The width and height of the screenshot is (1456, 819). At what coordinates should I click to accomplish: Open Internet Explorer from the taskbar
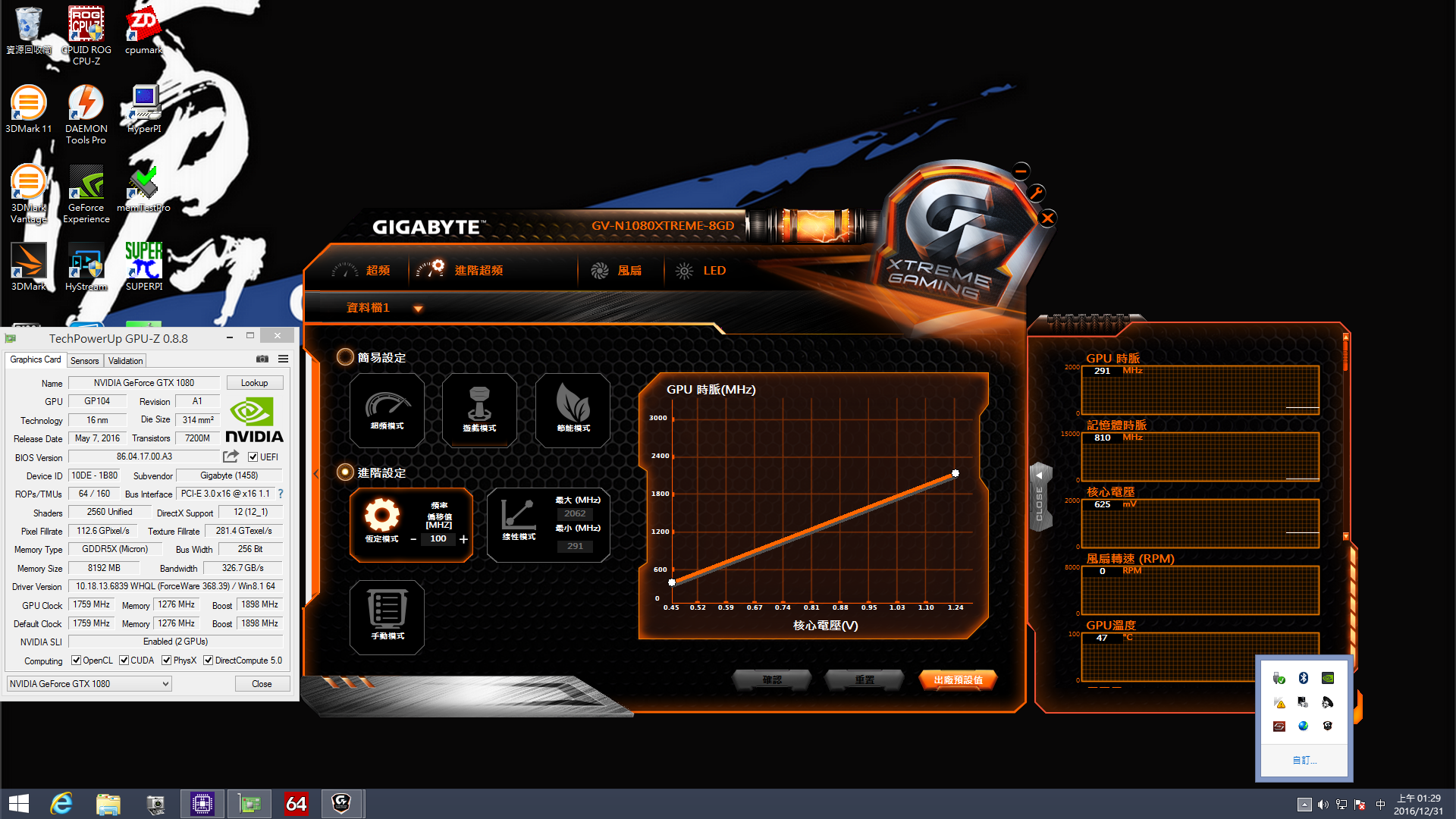pos(61,804)
